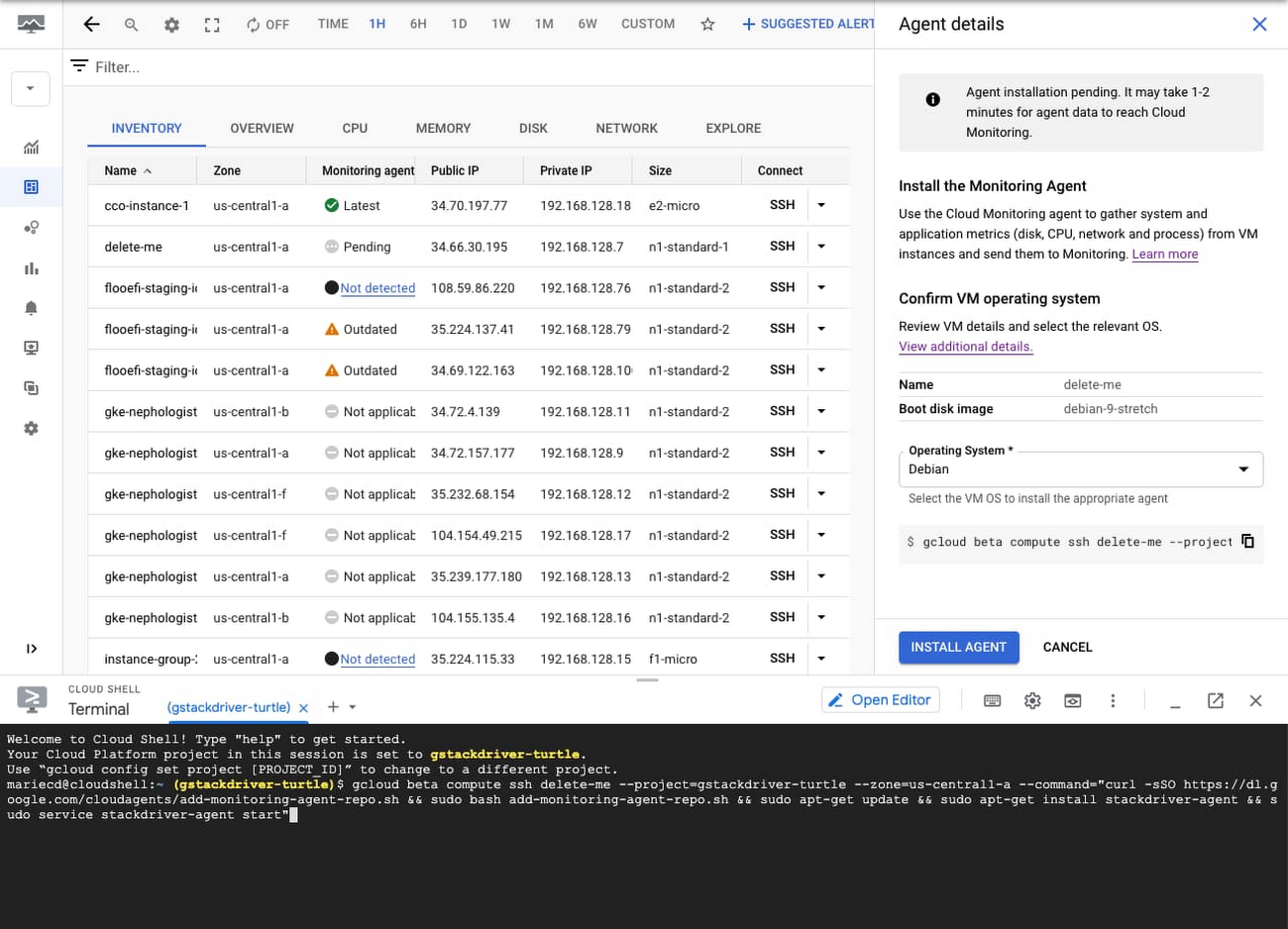Enter fullscreen mode via the brackets icon
The height and width of the screenshot is (929, 1288).
212,25
